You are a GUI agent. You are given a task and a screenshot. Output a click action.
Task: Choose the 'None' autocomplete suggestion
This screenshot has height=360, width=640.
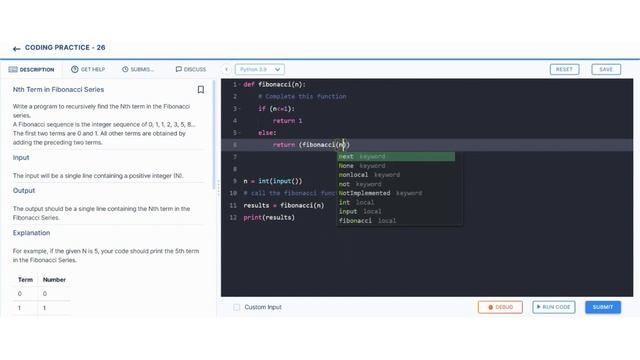click(x=396, y=166)
